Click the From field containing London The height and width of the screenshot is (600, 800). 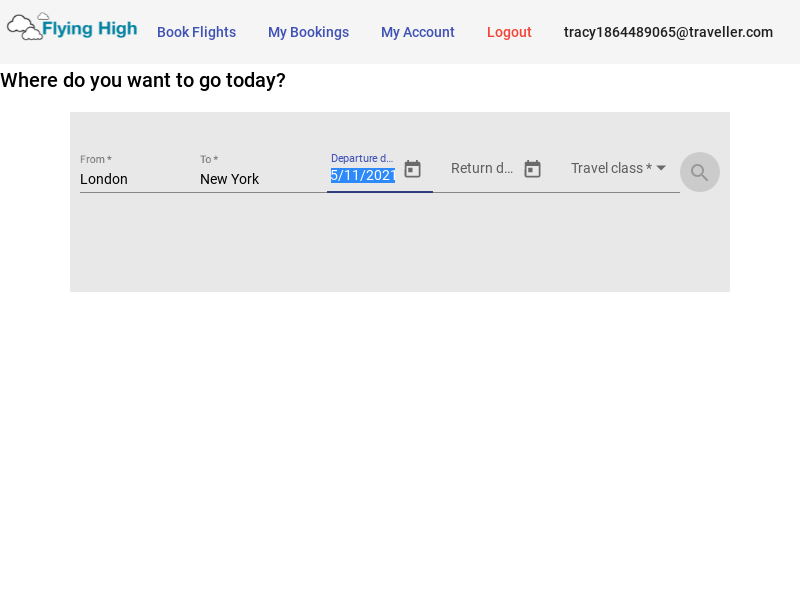click(x=130, y=179)
